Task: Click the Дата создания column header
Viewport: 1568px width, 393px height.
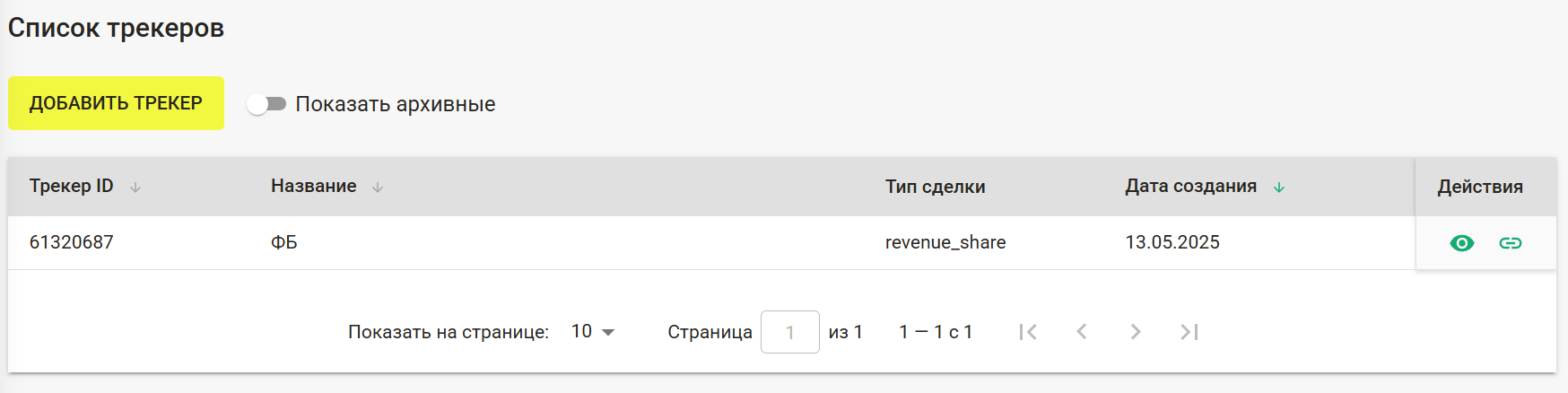Action: pyautogui.click(x=1191, y=187)
